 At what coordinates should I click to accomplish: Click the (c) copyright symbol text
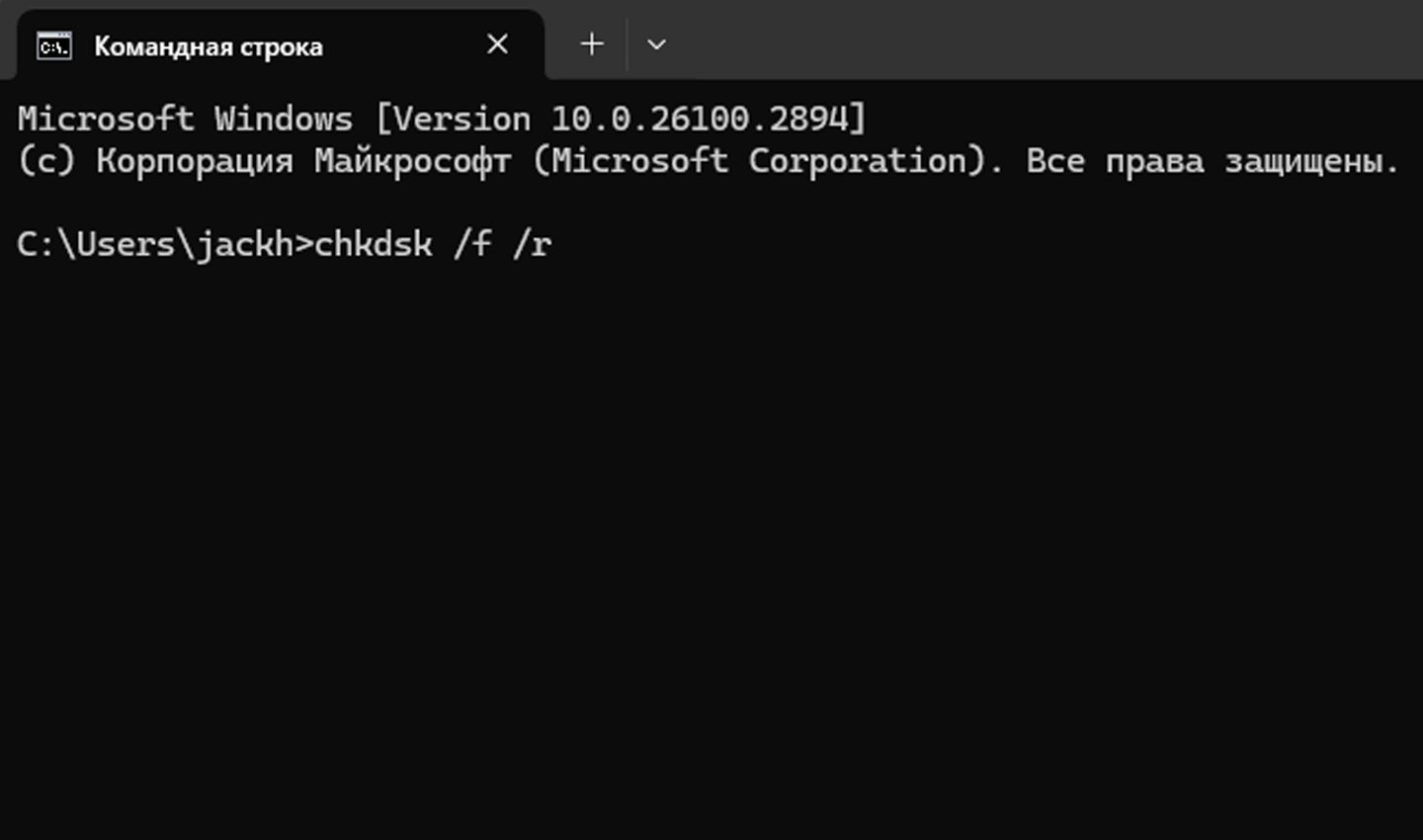pyautogui.click(x=46, y=160)
